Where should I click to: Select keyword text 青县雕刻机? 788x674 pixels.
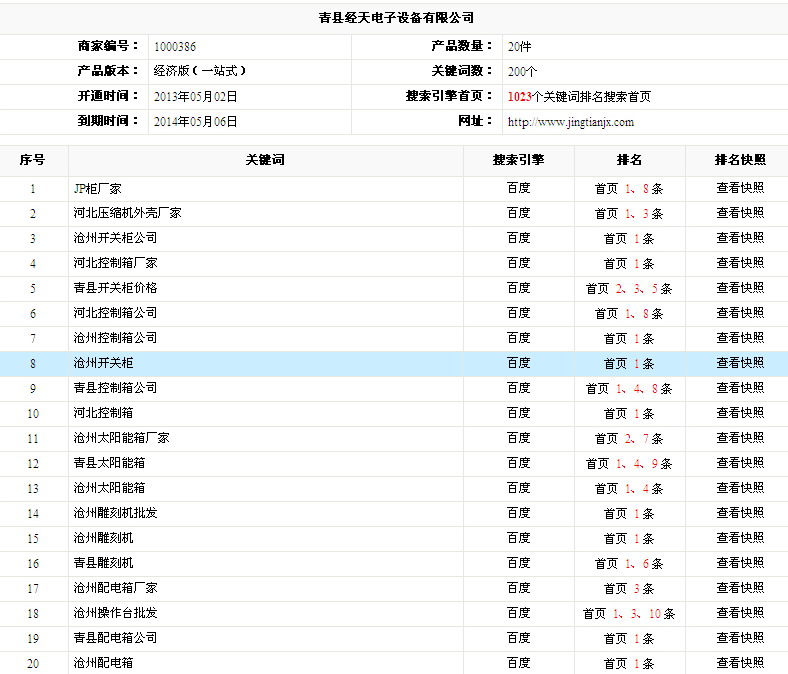click(x=103, y=563)
